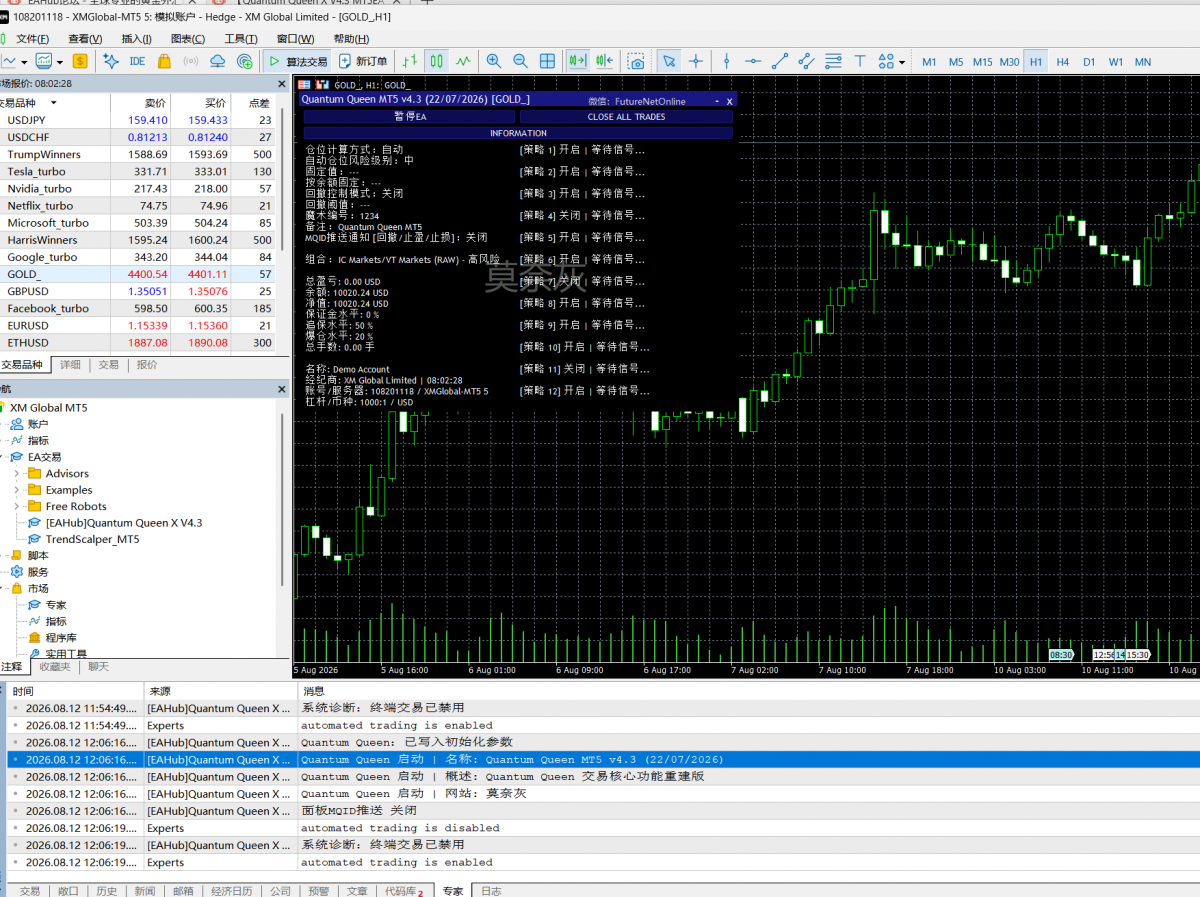The image size is (1200, 897).
Task: Open the objects shapes dropdown arrow
Action: [x=902, y=62]
